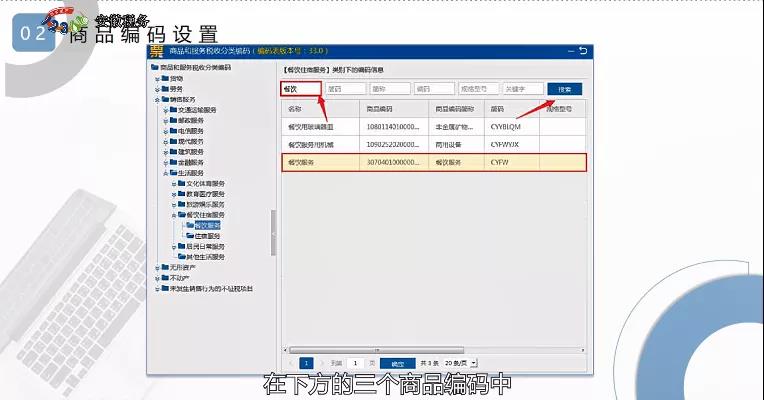
Task: Select page 1 in the pager
Action: 306,363
